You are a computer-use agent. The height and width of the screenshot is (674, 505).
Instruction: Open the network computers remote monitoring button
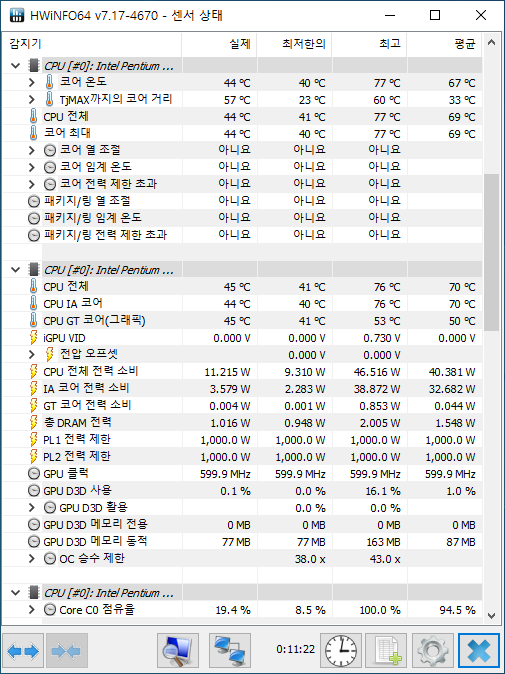pos(230,651)
